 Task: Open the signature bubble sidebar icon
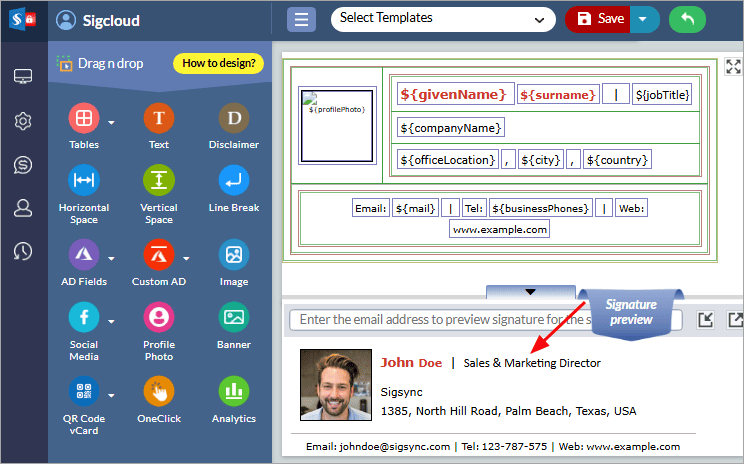[23, 165]
